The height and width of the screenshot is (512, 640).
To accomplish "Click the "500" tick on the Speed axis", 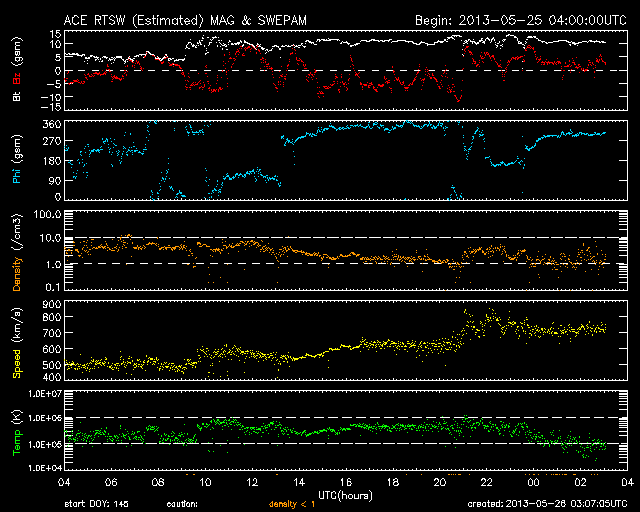I will 52,365.
